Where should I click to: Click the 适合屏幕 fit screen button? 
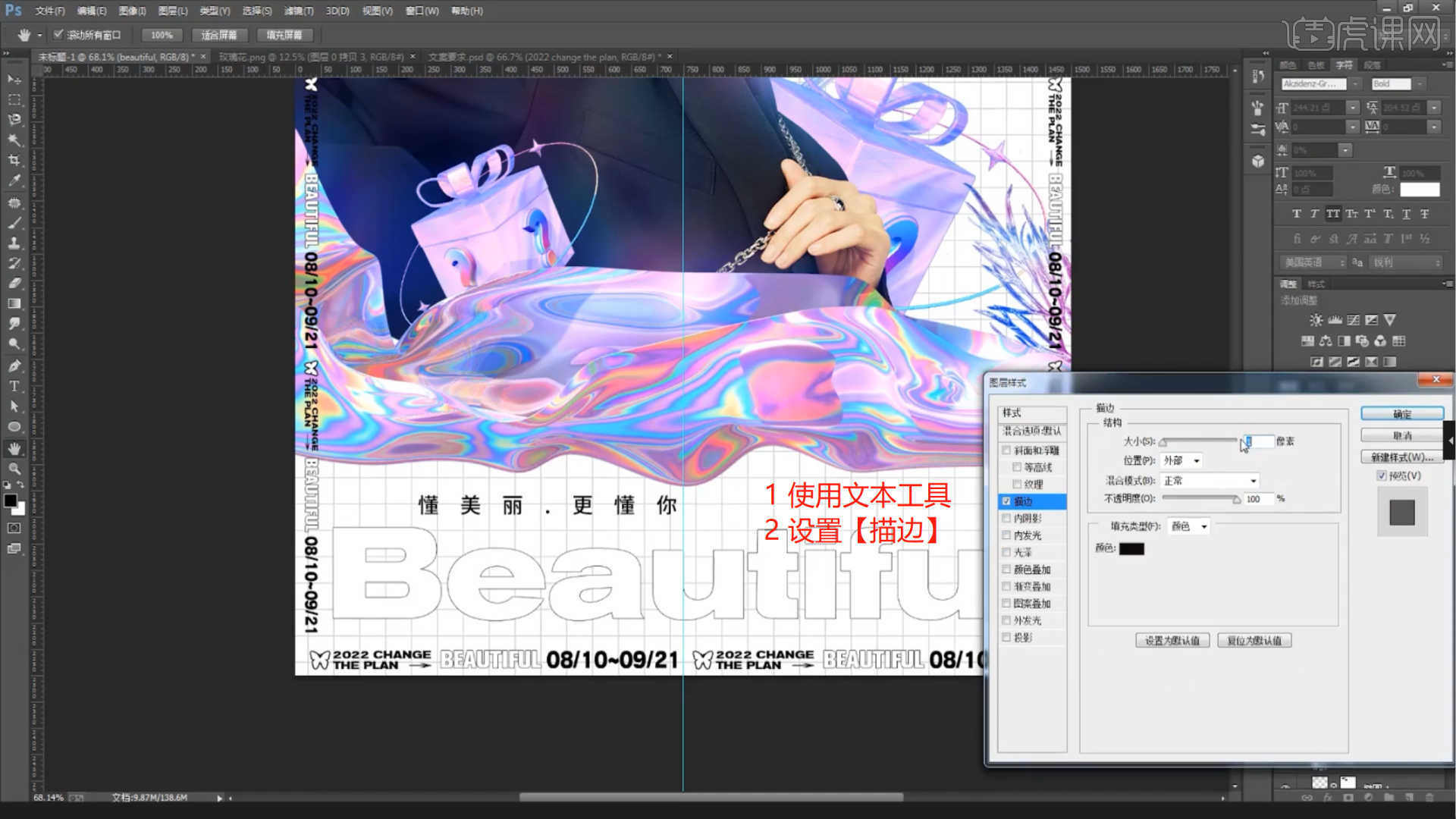click(218, 35)
